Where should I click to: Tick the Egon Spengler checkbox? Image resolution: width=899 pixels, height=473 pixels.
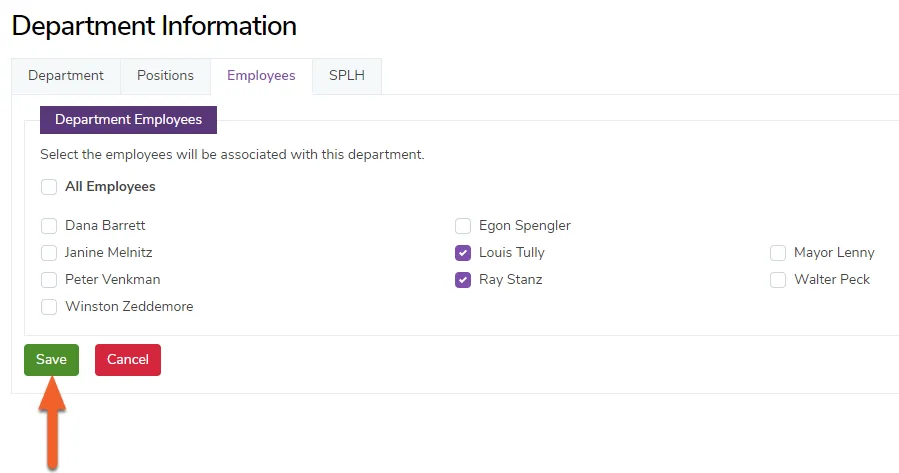463,226
